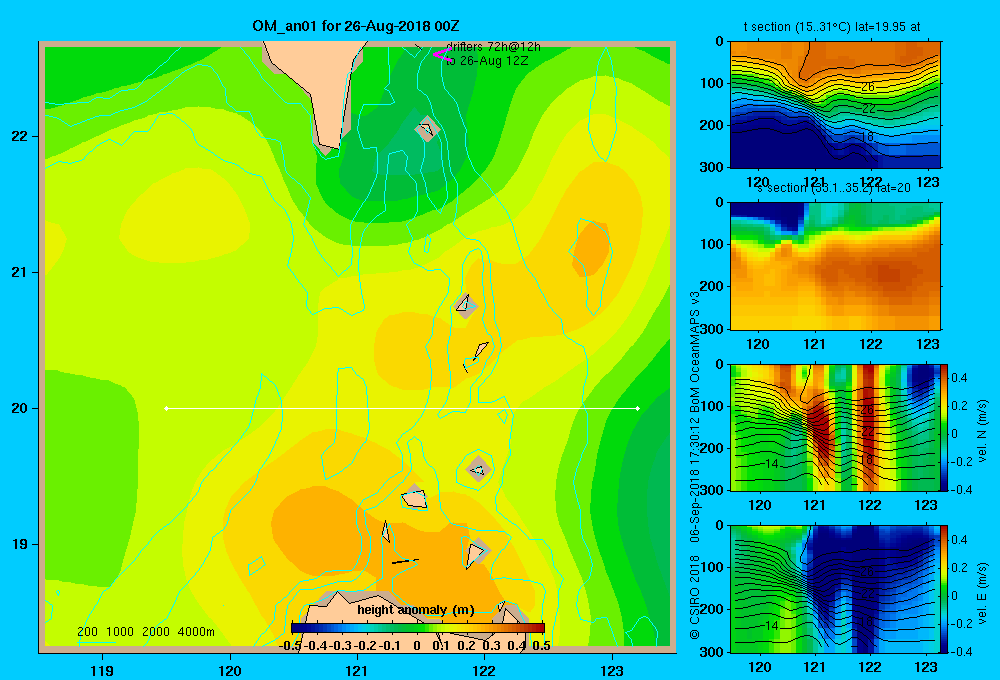Click the 'drifters 72h@12h' annotation text
Screen dimensions: 1000x680
click(493, 47)
